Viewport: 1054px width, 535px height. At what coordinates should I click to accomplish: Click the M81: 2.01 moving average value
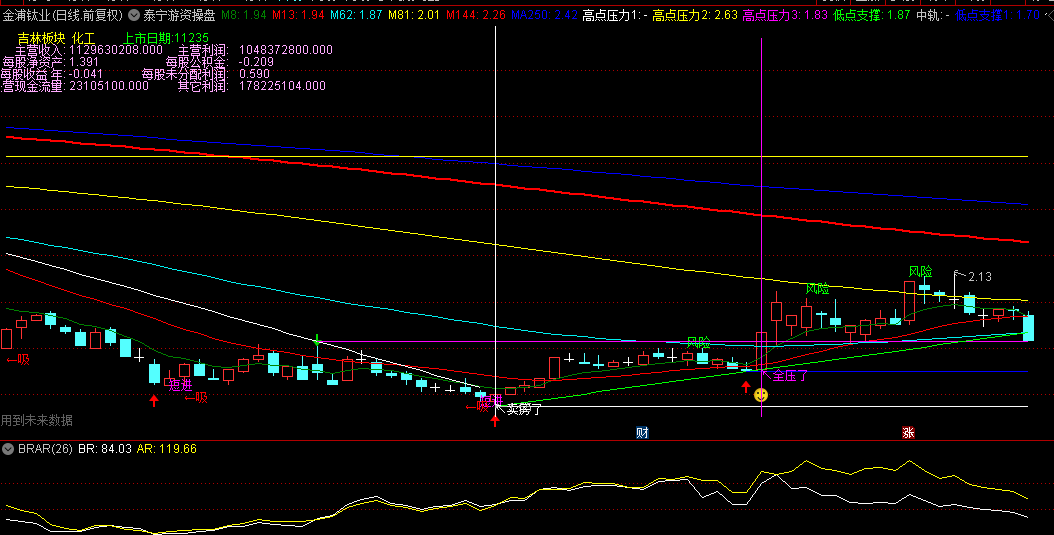click(x=413, y=14)
